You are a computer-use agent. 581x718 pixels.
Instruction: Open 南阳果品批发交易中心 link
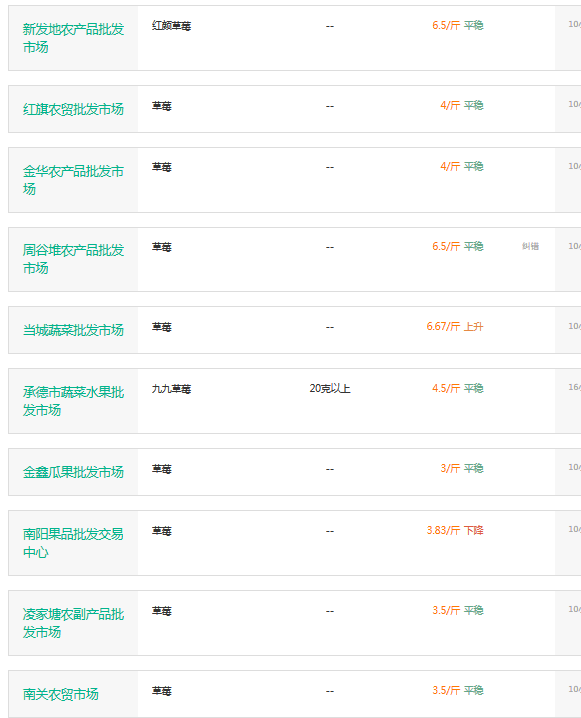(x=73, y=543)
